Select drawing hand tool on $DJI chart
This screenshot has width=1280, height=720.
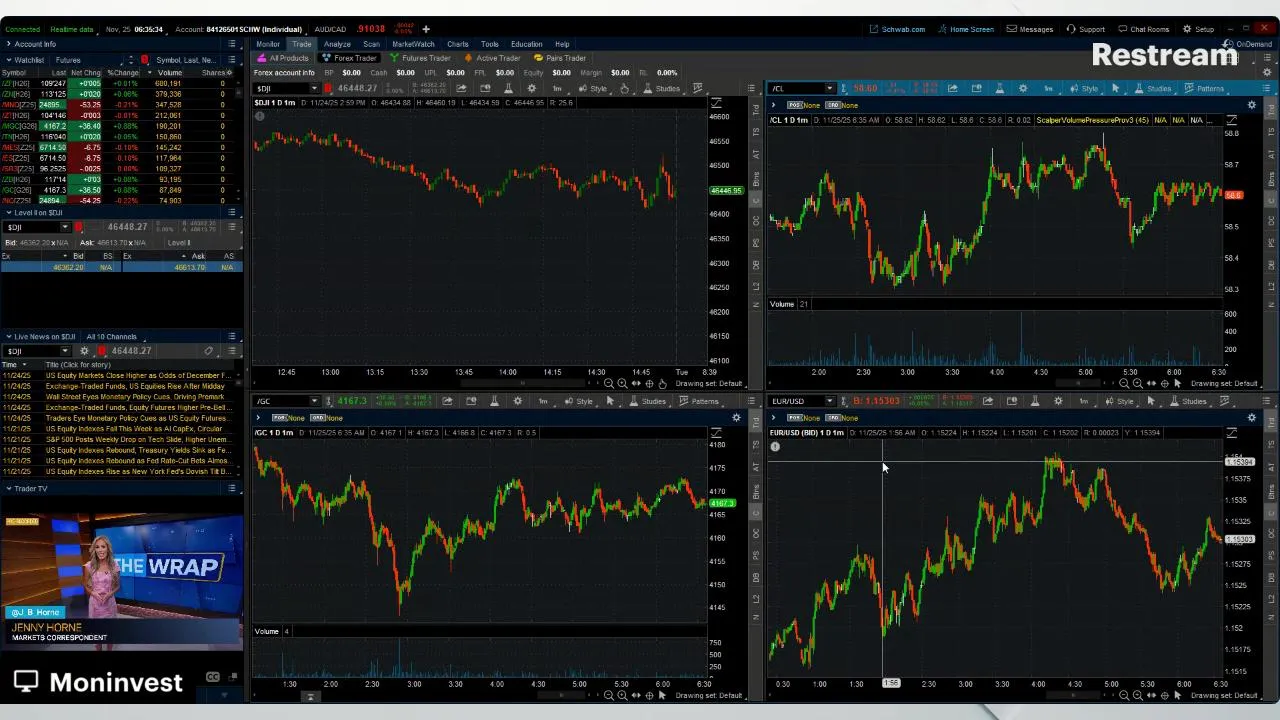pos(624,88)
